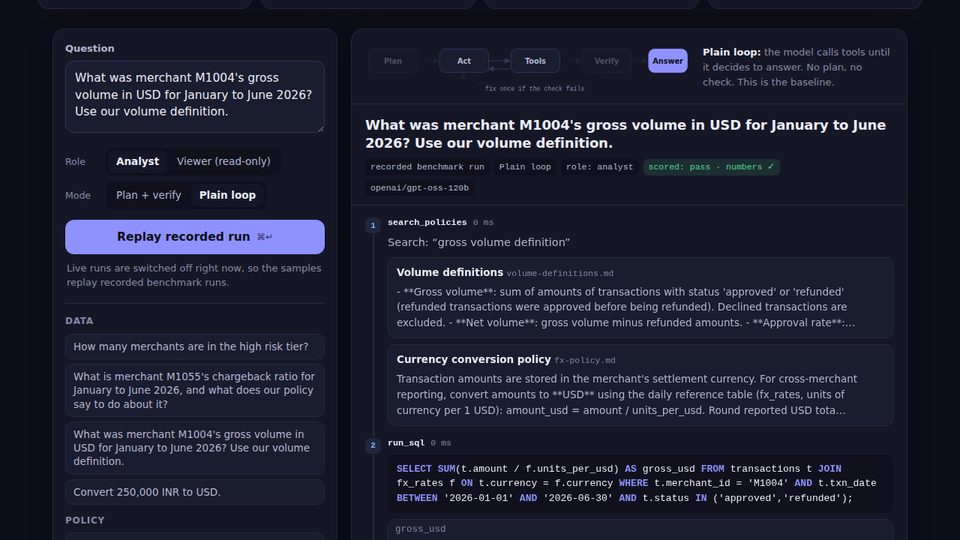960x540 pixels.
Task: Click the question heading in results panel
Action: coord(626,134)
